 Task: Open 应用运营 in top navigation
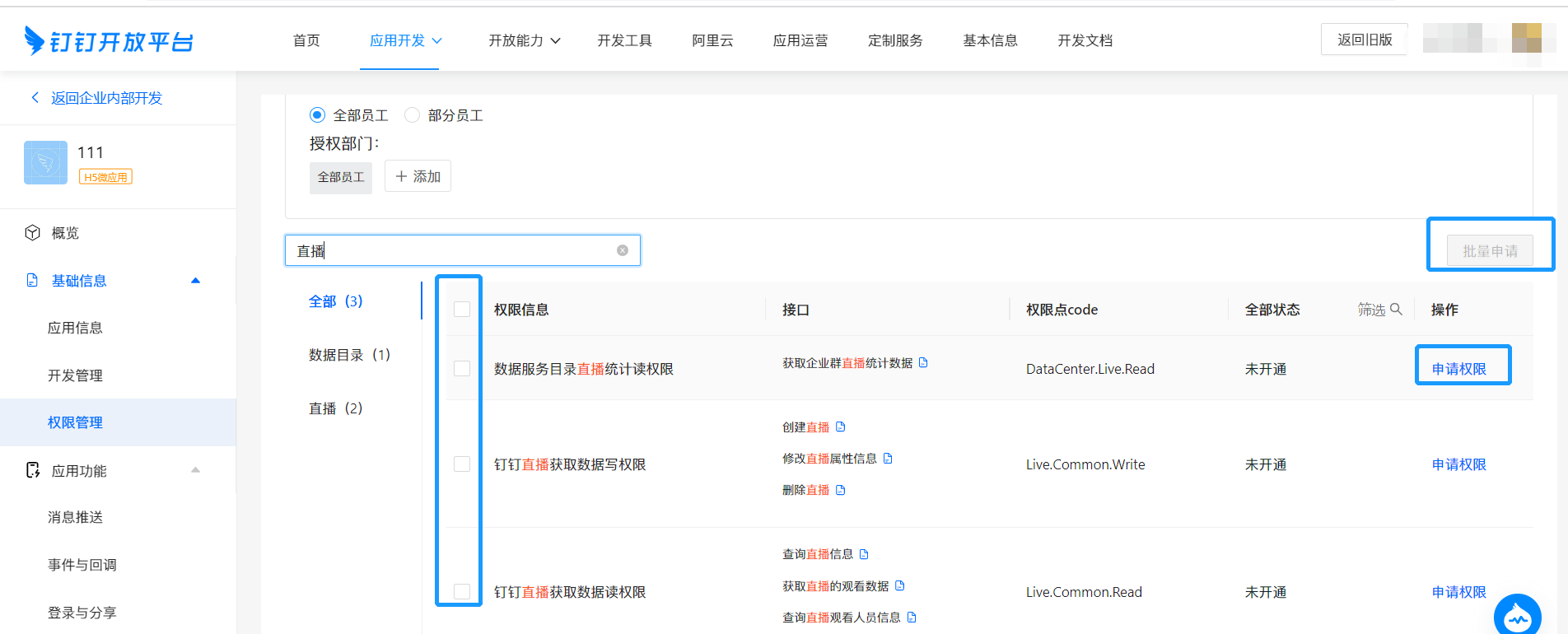800,40
